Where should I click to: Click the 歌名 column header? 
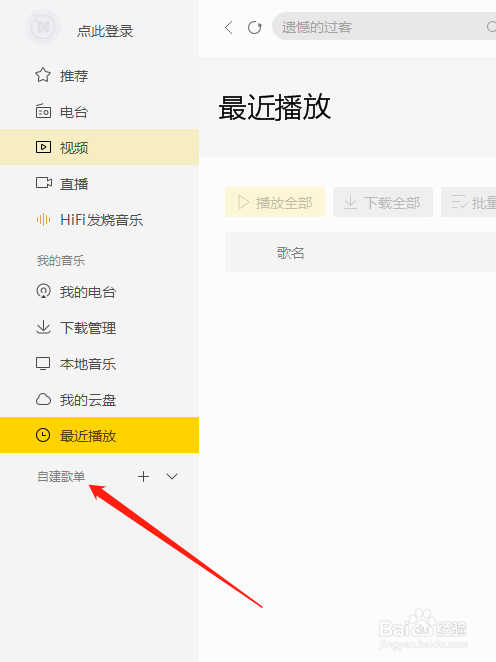(290, 253)
